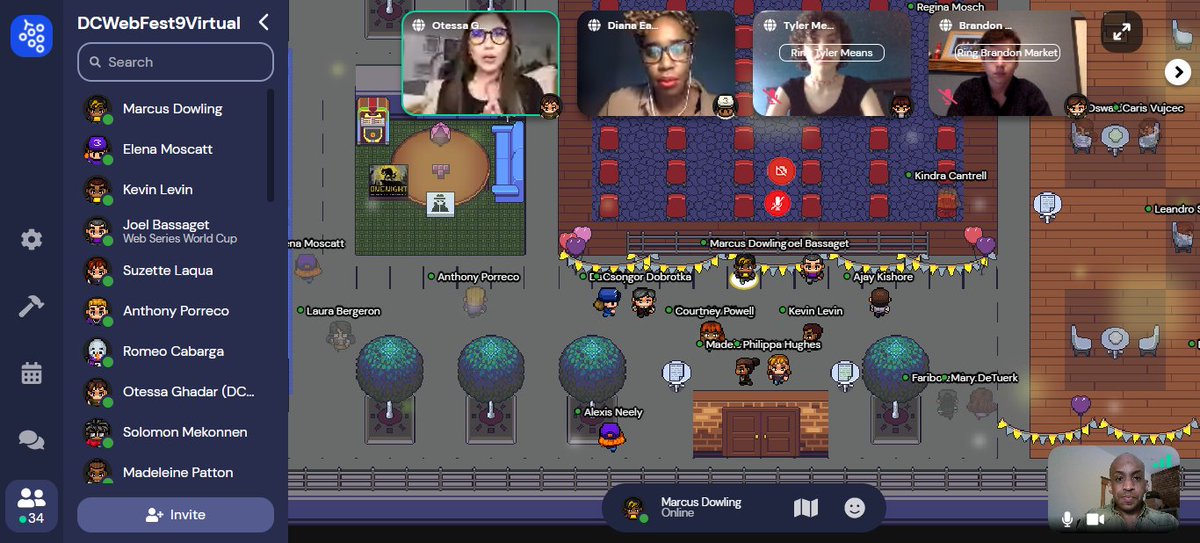Click the brick building double doors
Viewport: 1200px width, 543px height.
(x=761, y=432)
